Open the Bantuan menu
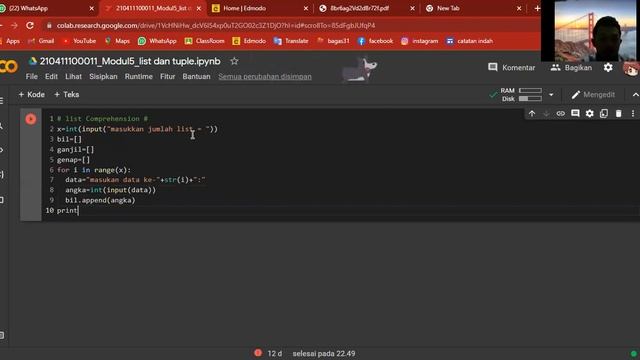The image size is (640, 360). [196, 76]
